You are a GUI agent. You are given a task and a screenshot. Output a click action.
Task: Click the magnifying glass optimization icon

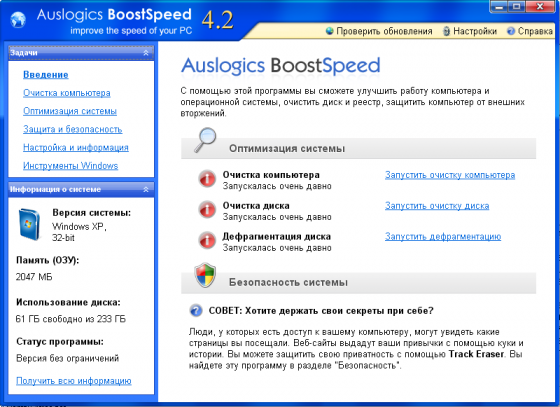point(205,140)
